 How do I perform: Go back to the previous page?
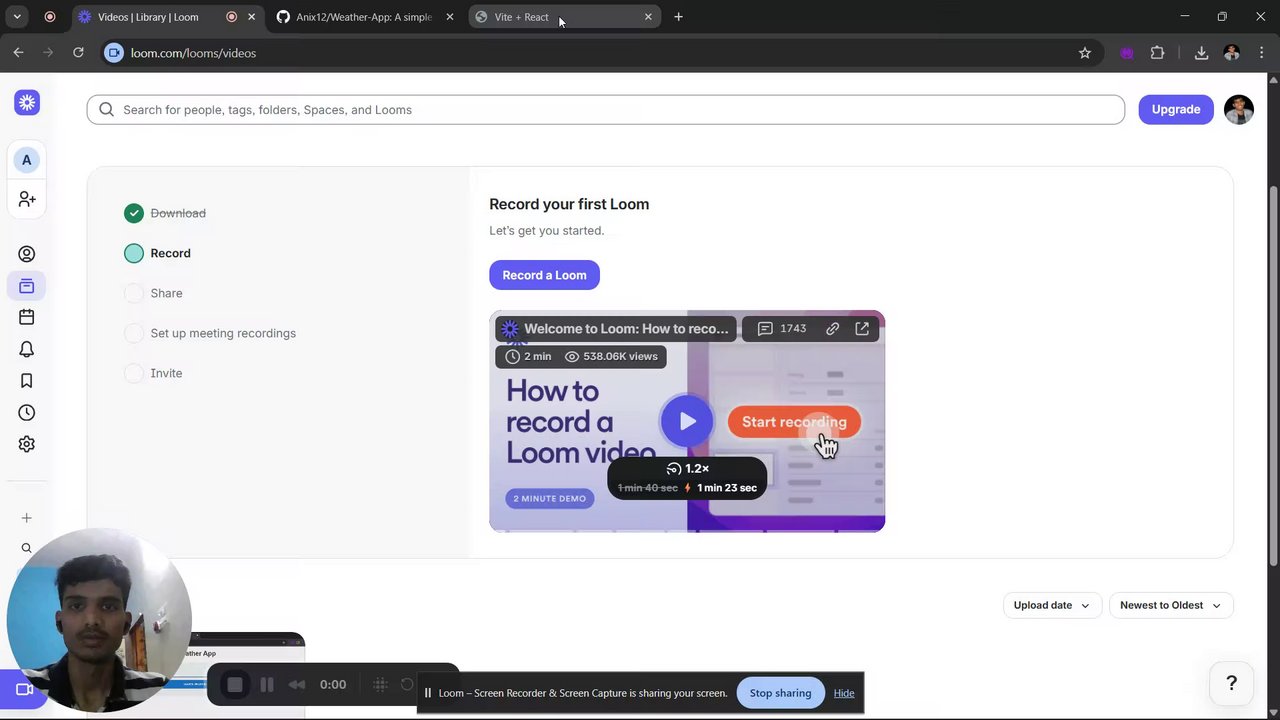18,53
